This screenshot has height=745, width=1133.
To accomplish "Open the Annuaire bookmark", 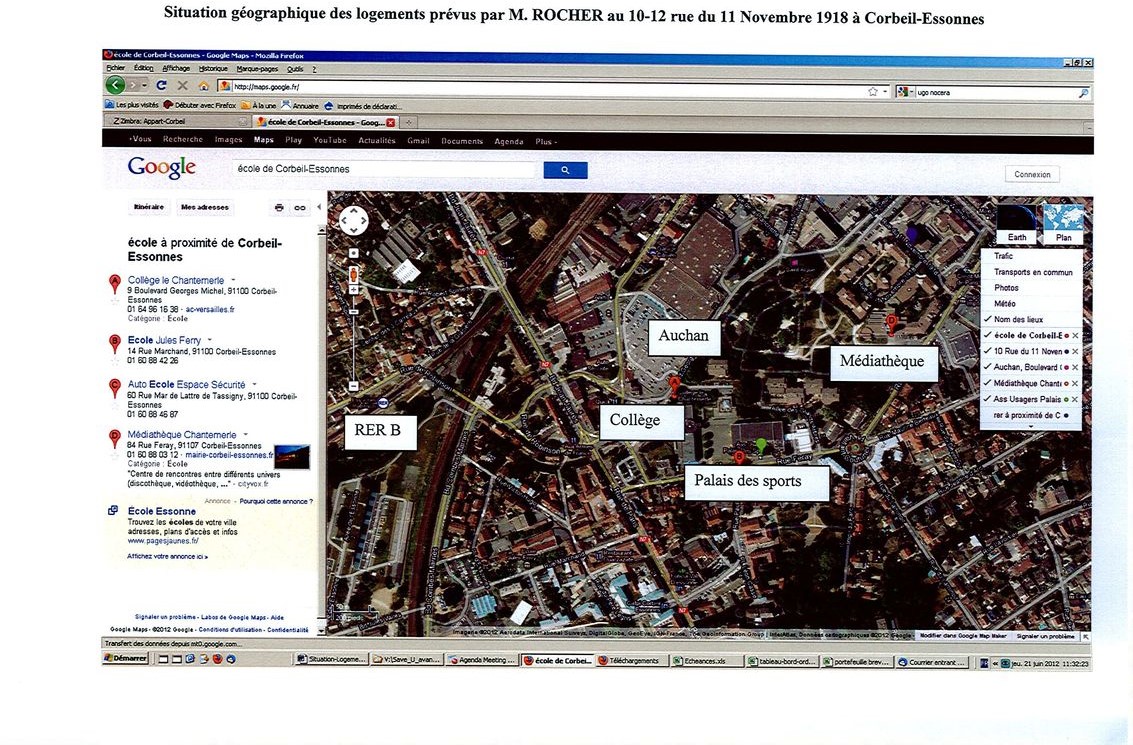I will pyautogui.click(x=300, y=105).
